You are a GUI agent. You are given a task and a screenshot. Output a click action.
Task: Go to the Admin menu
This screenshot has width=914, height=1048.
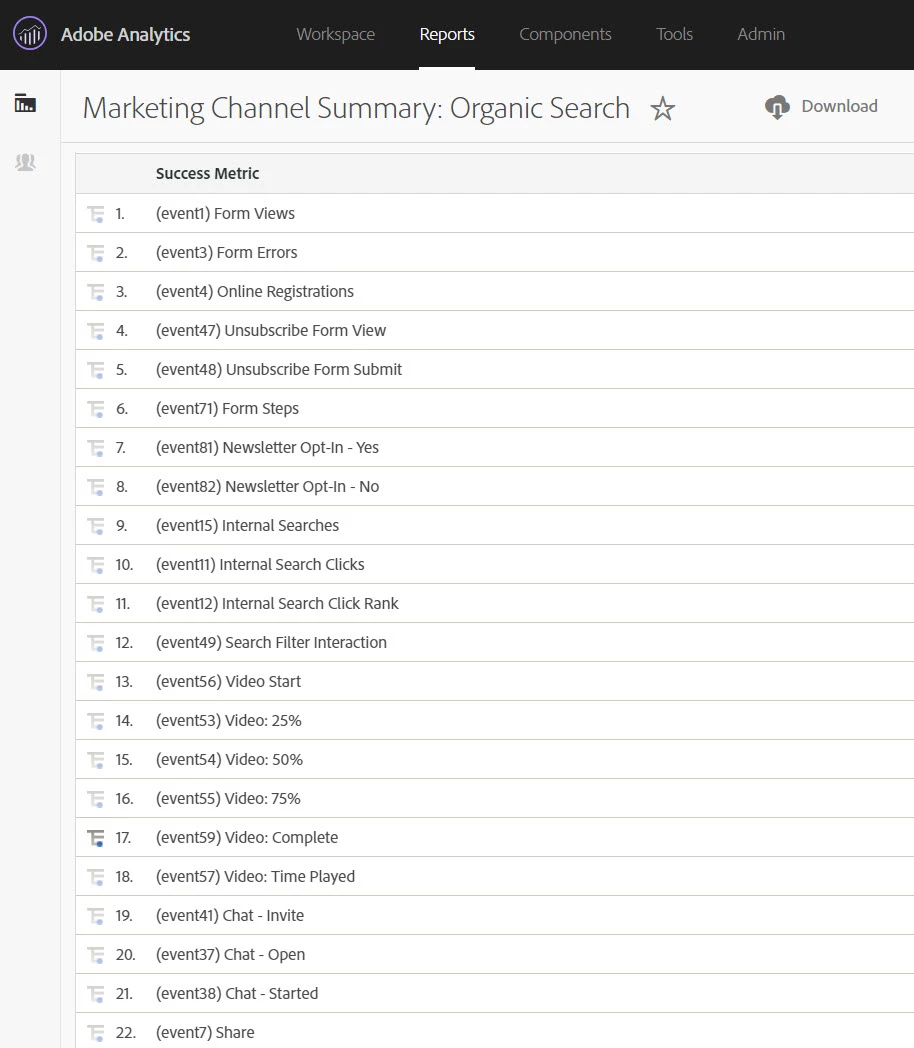click(761, 34)
